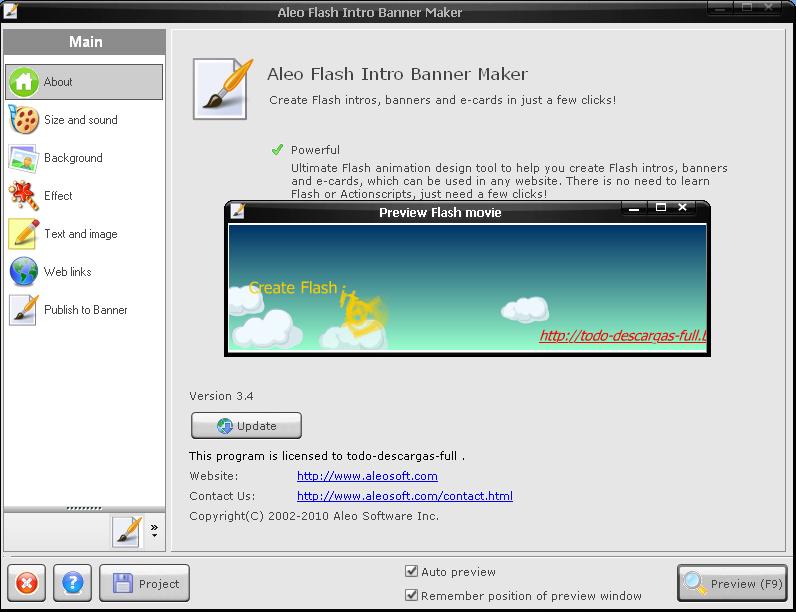Viewport: 796px width, 612px height.
Task: Go to Size and sound section
Action: pyautogui.click(x=81, y=120)
